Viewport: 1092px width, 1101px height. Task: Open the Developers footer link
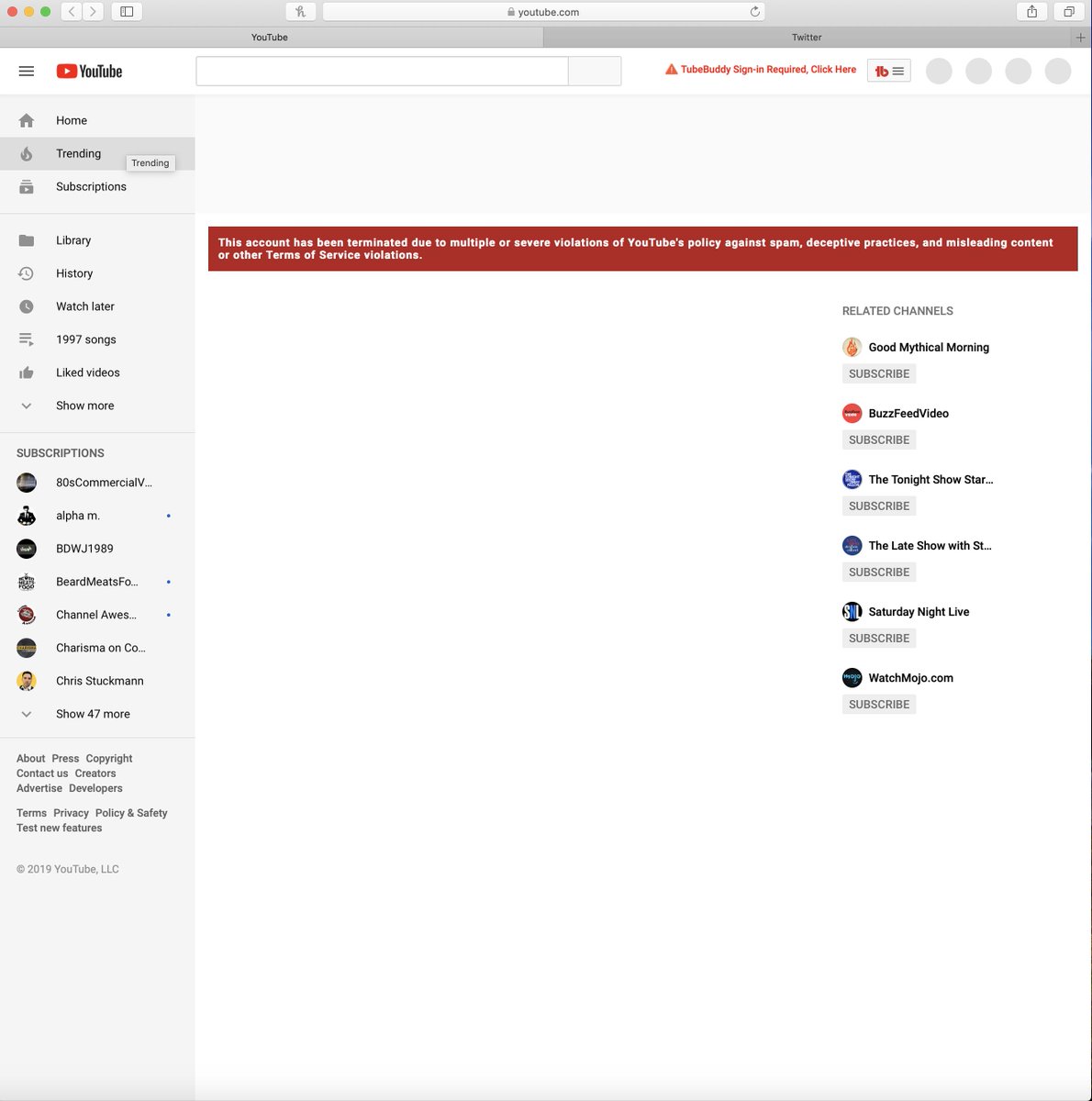95,788
